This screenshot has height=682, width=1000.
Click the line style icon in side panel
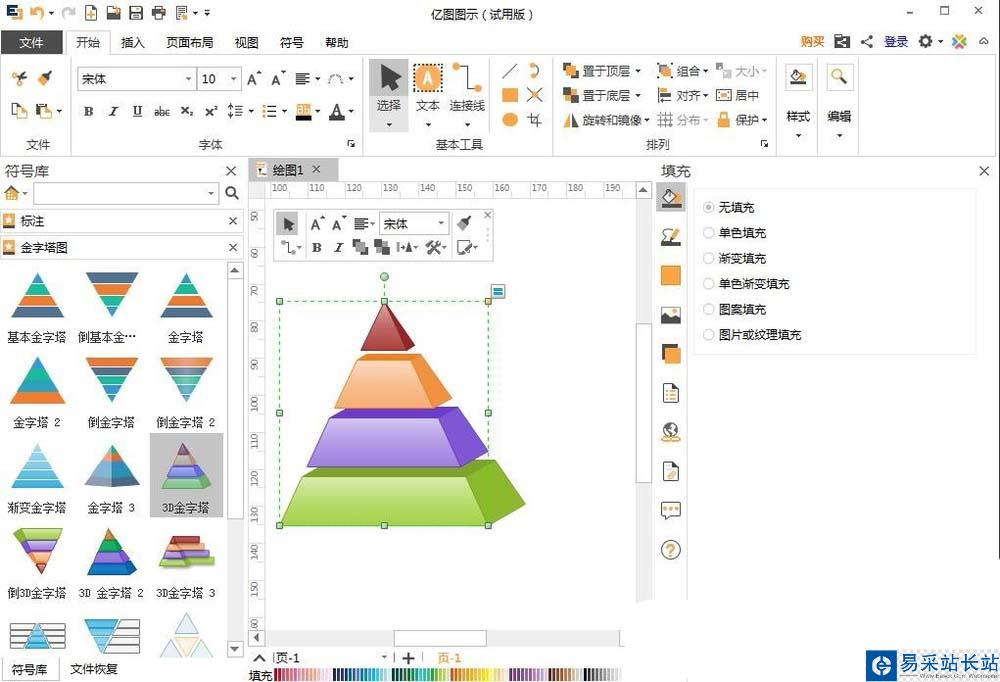671,237
